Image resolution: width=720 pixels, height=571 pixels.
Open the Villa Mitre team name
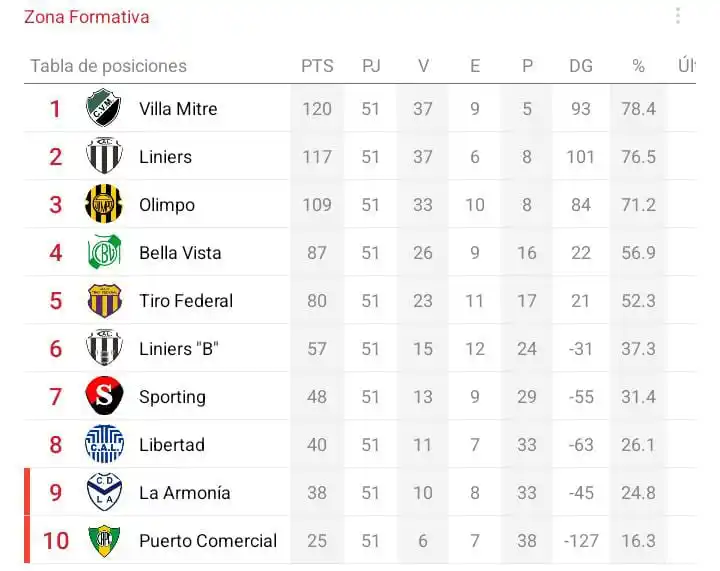(x=178, y=109)
